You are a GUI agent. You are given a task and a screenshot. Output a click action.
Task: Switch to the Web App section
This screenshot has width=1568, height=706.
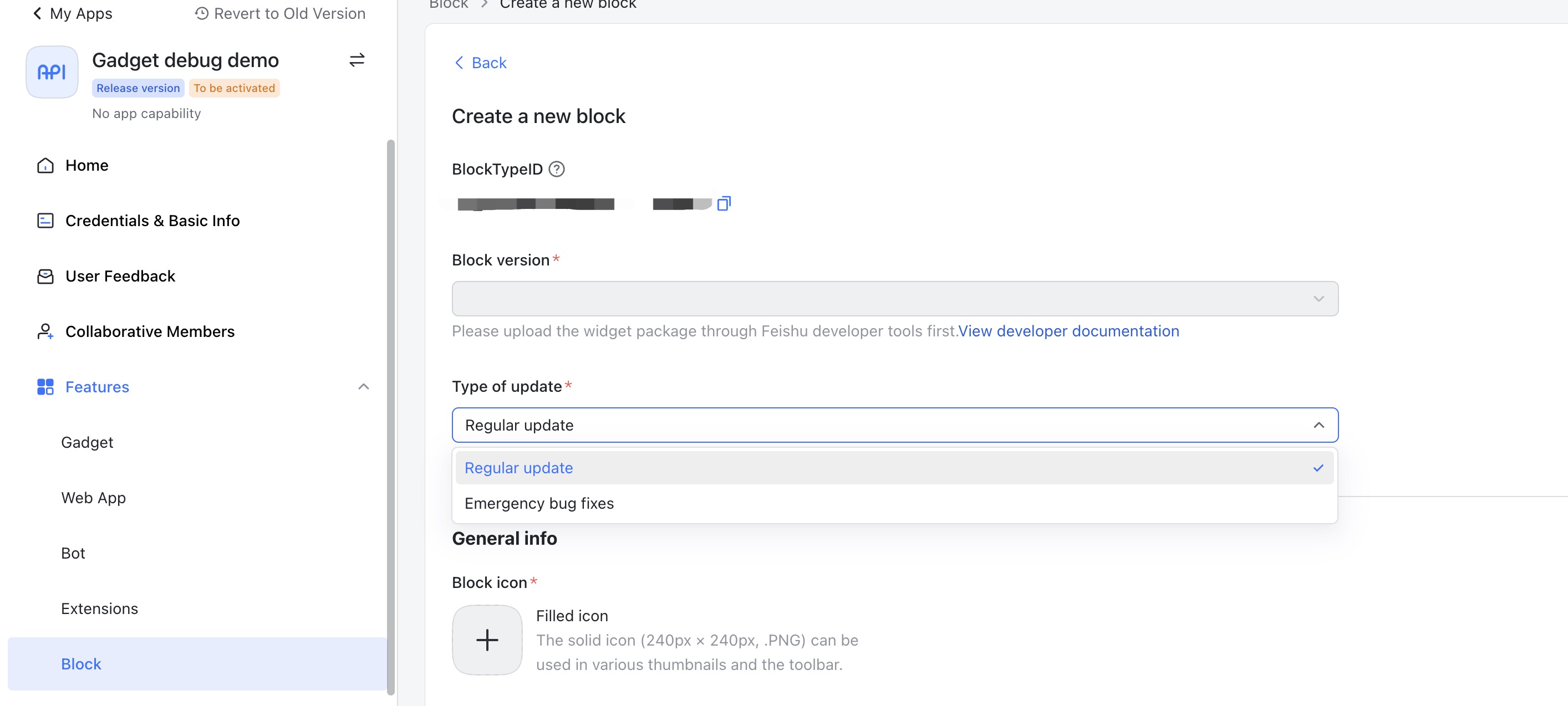[x=93, y=497]
